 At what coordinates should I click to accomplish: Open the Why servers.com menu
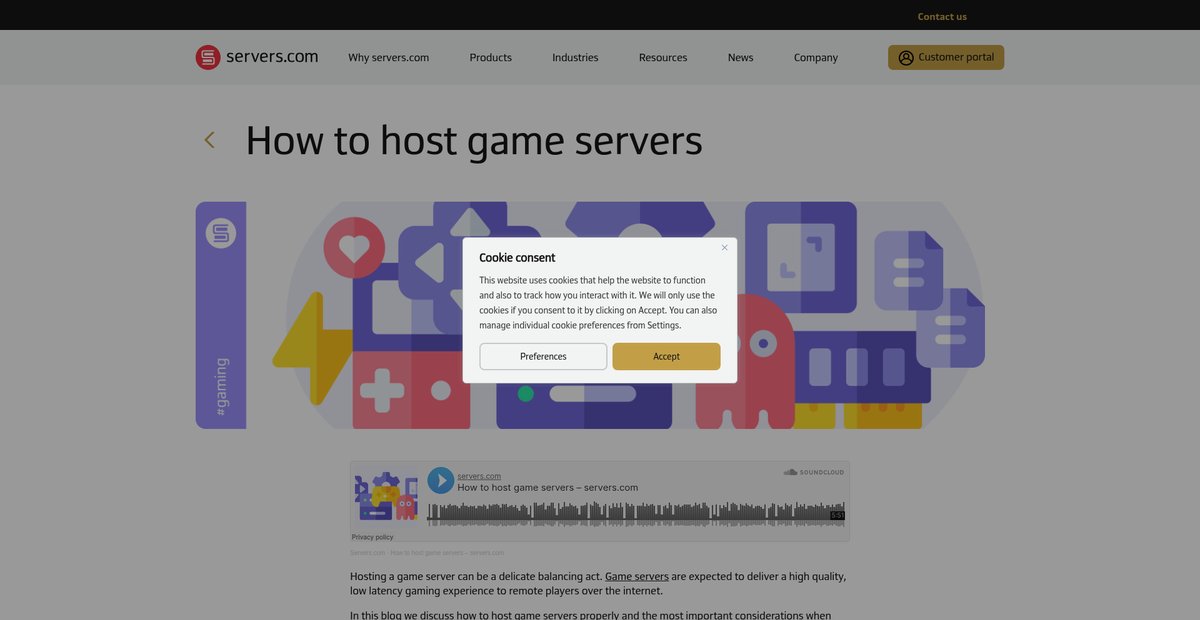388,58
